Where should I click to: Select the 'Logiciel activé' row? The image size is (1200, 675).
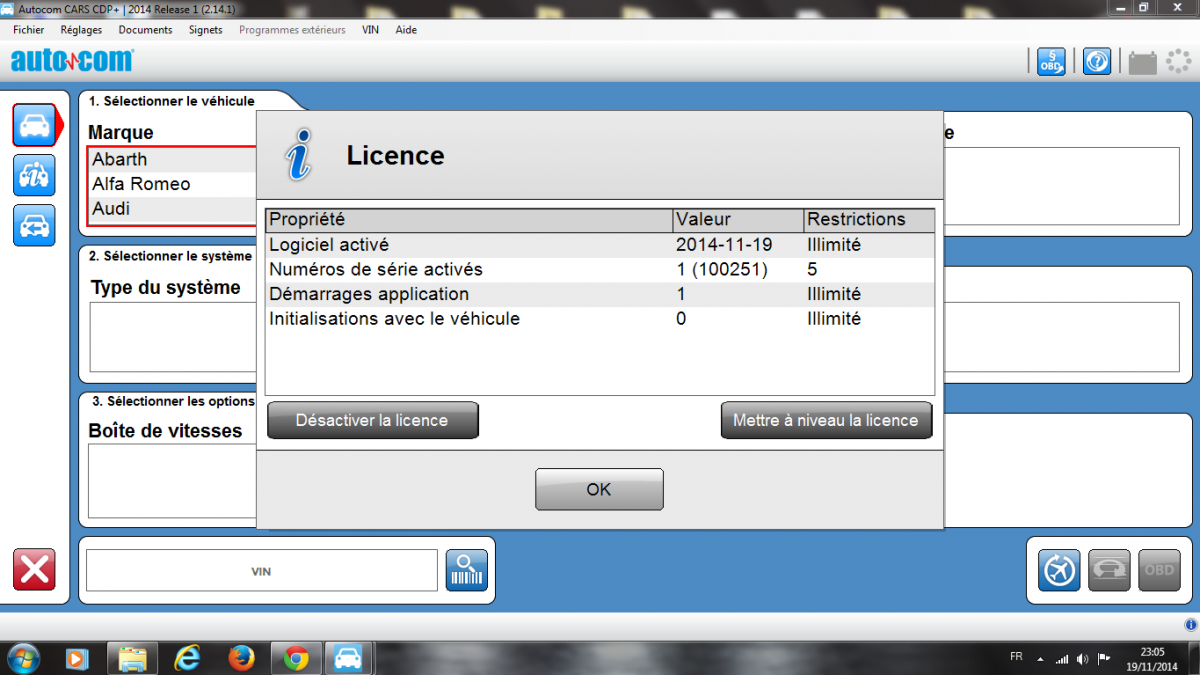(600, 244)
